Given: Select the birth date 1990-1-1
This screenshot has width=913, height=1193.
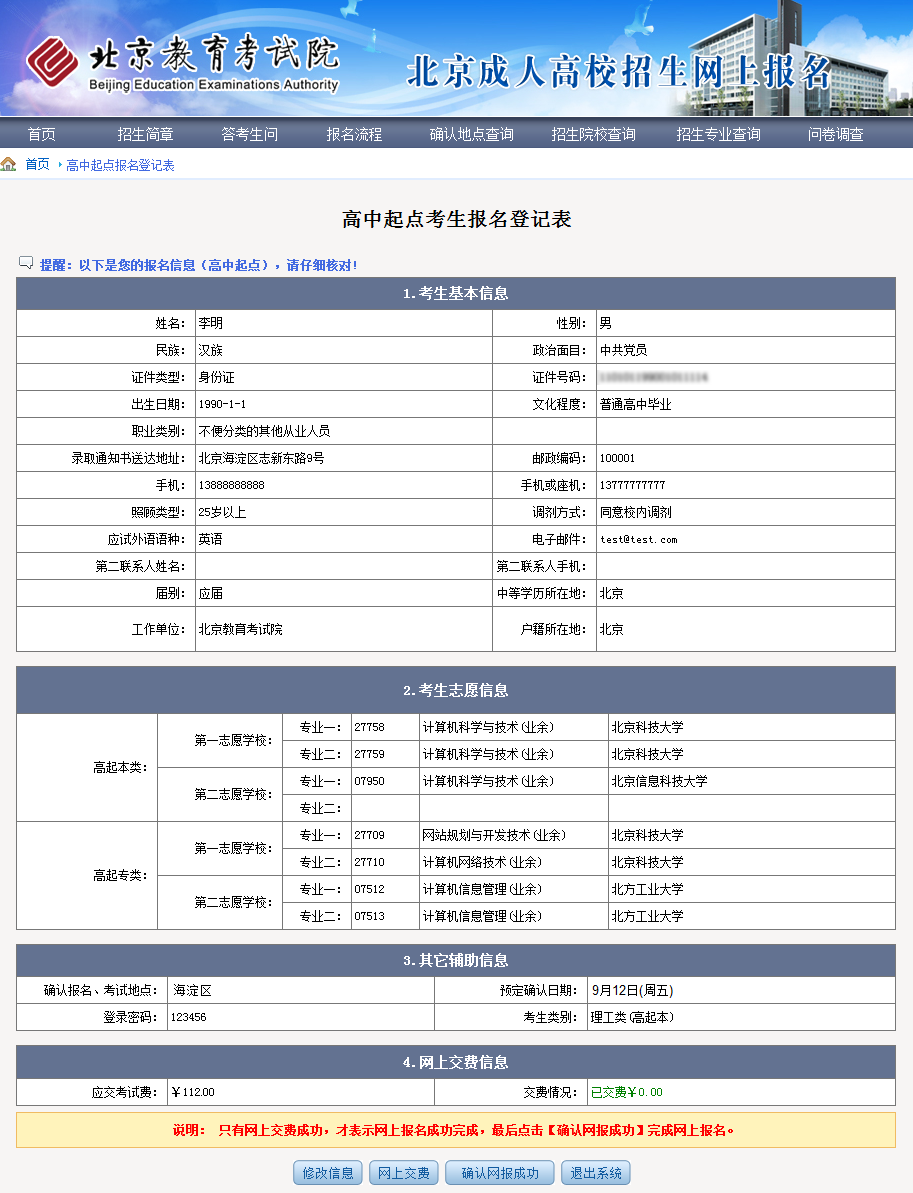Looking at the screenshot, I should click(222, 404).
